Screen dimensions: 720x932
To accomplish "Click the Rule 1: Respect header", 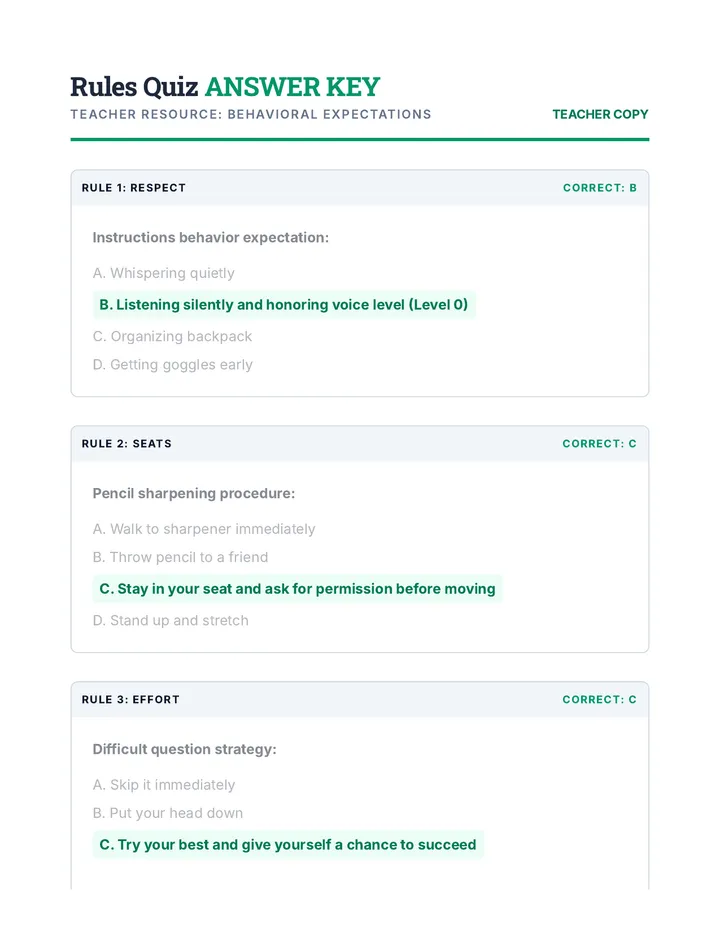I will tap(134, 188).
